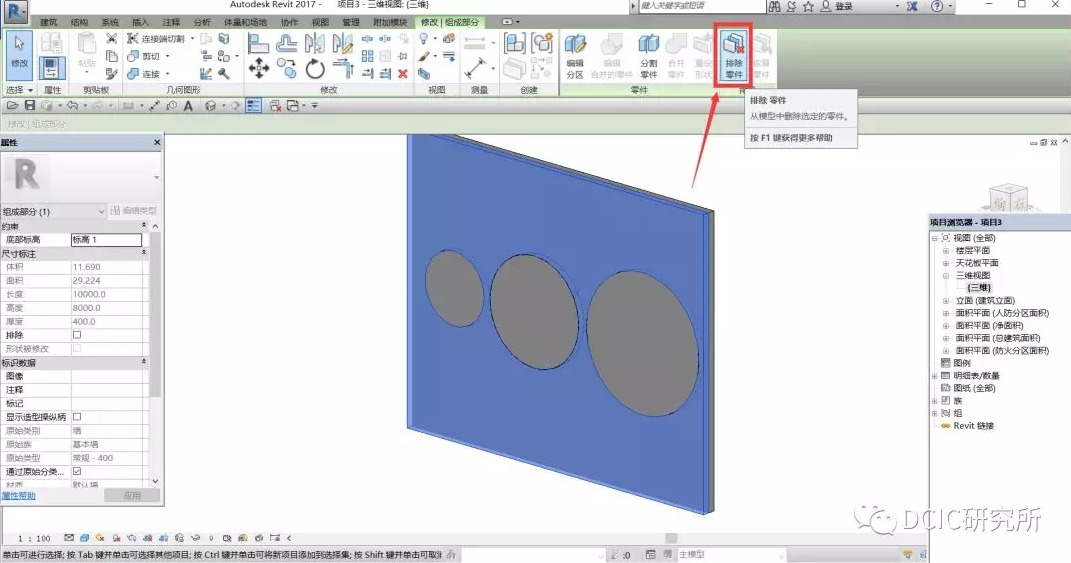Image resolution: width=1071 pixels, height=563 pixels.
Task: Open the Revit application menu R button
Action: (x=15, y=11)
